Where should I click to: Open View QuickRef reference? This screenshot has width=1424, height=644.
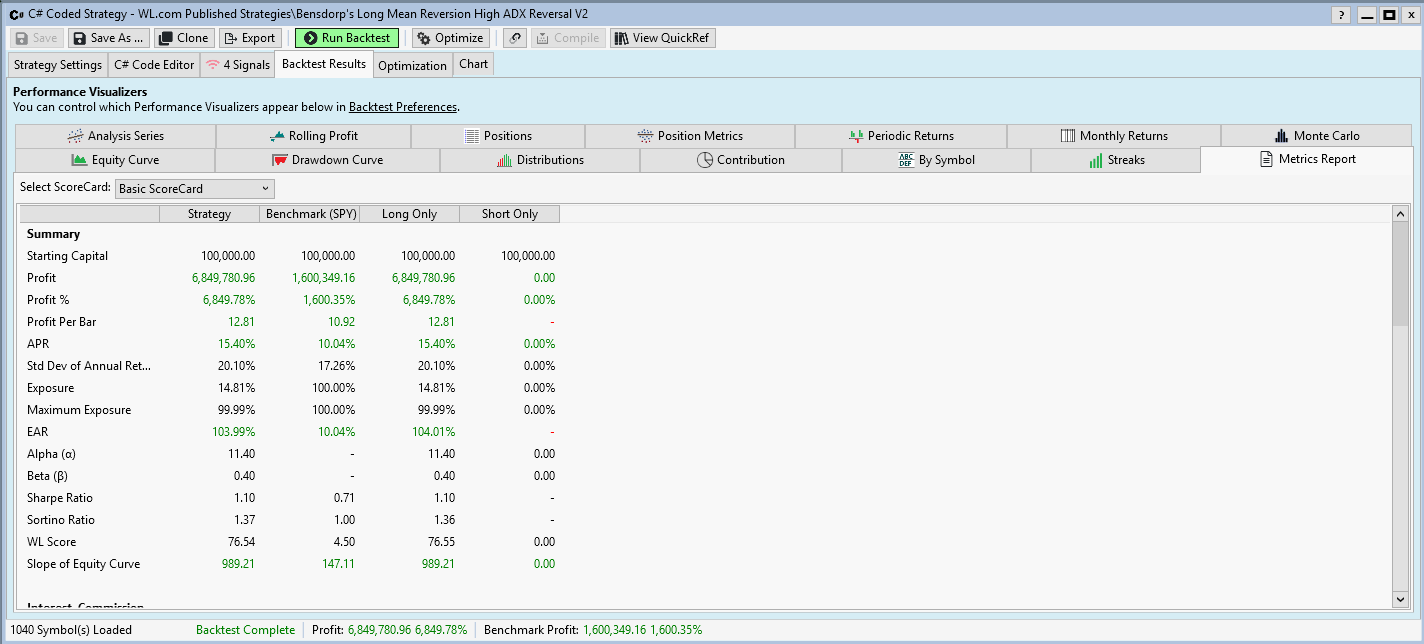click(662, 38)
